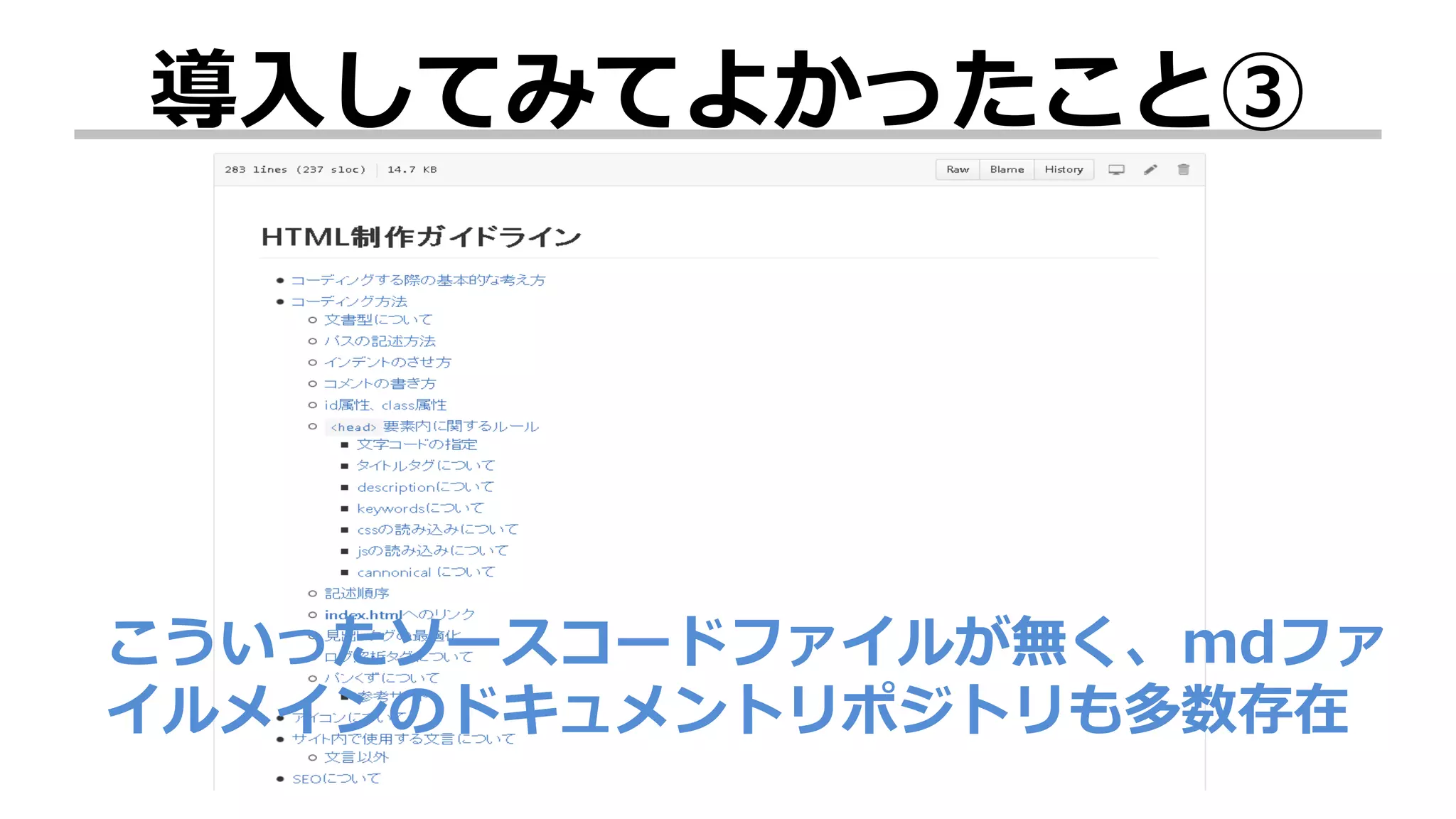The height and width of the screenshot is (819, 1456).
Task: Open <head> 要素内に関するルール link
Action: [432, 427]
